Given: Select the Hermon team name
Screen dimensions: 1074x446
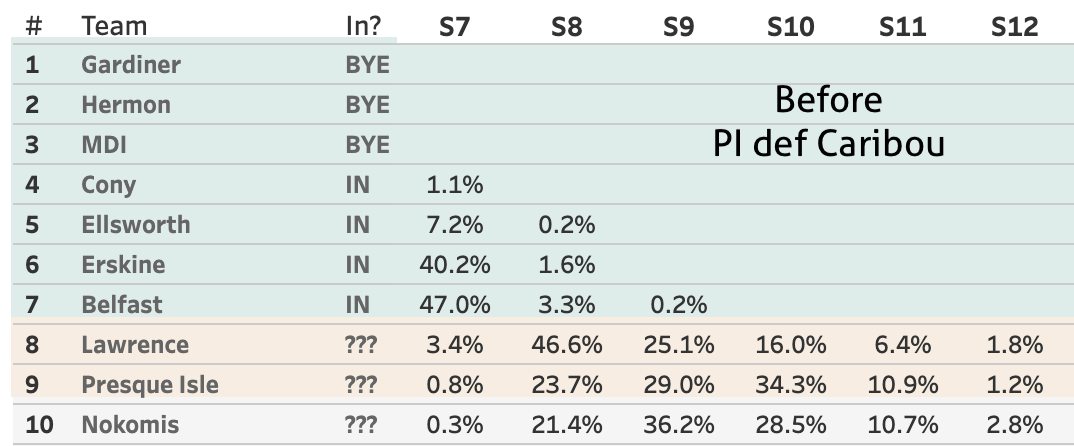Looking at the screenshot, I should click(x=126, y=105).
